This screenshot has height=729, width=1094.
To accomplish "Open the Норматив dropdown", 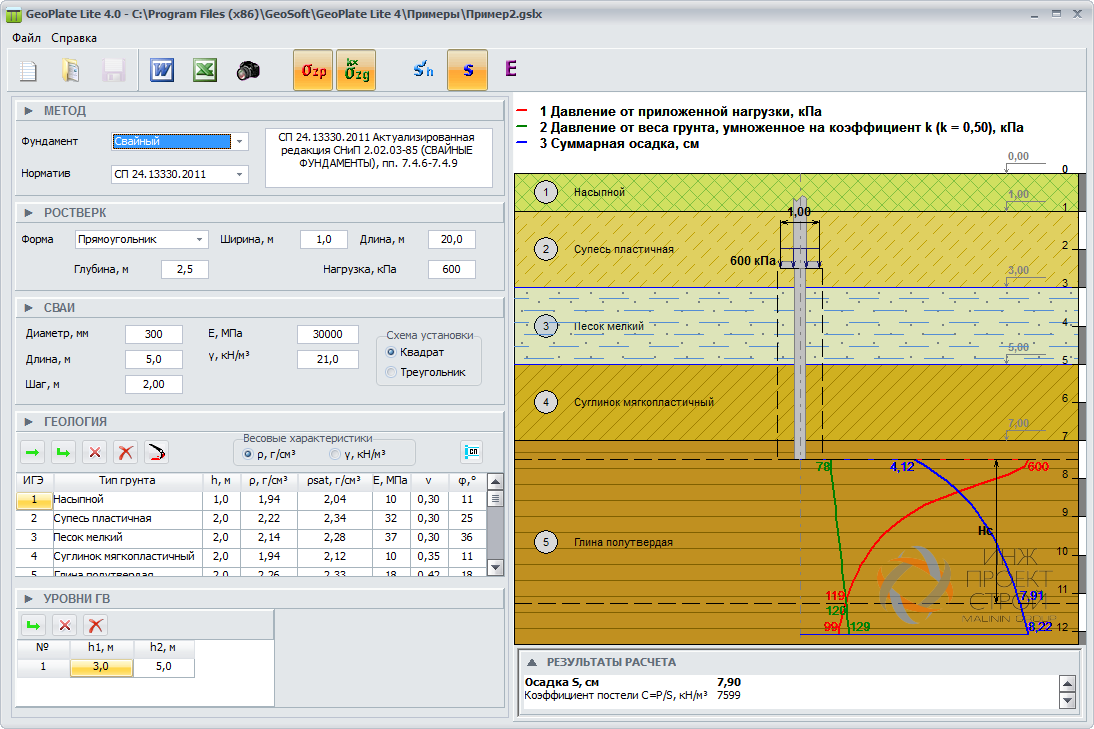I will (239, 174).
